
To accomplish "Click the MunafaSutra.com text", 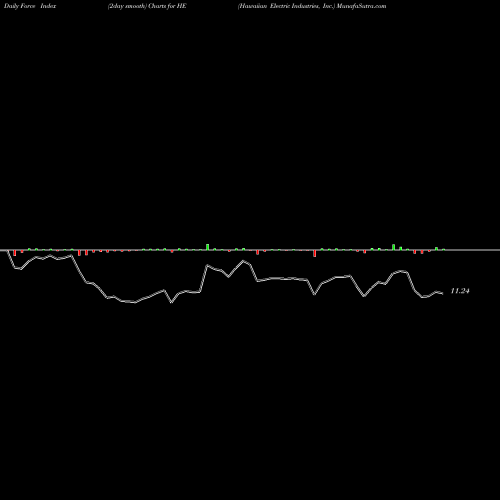I will (x=361, y=6).
